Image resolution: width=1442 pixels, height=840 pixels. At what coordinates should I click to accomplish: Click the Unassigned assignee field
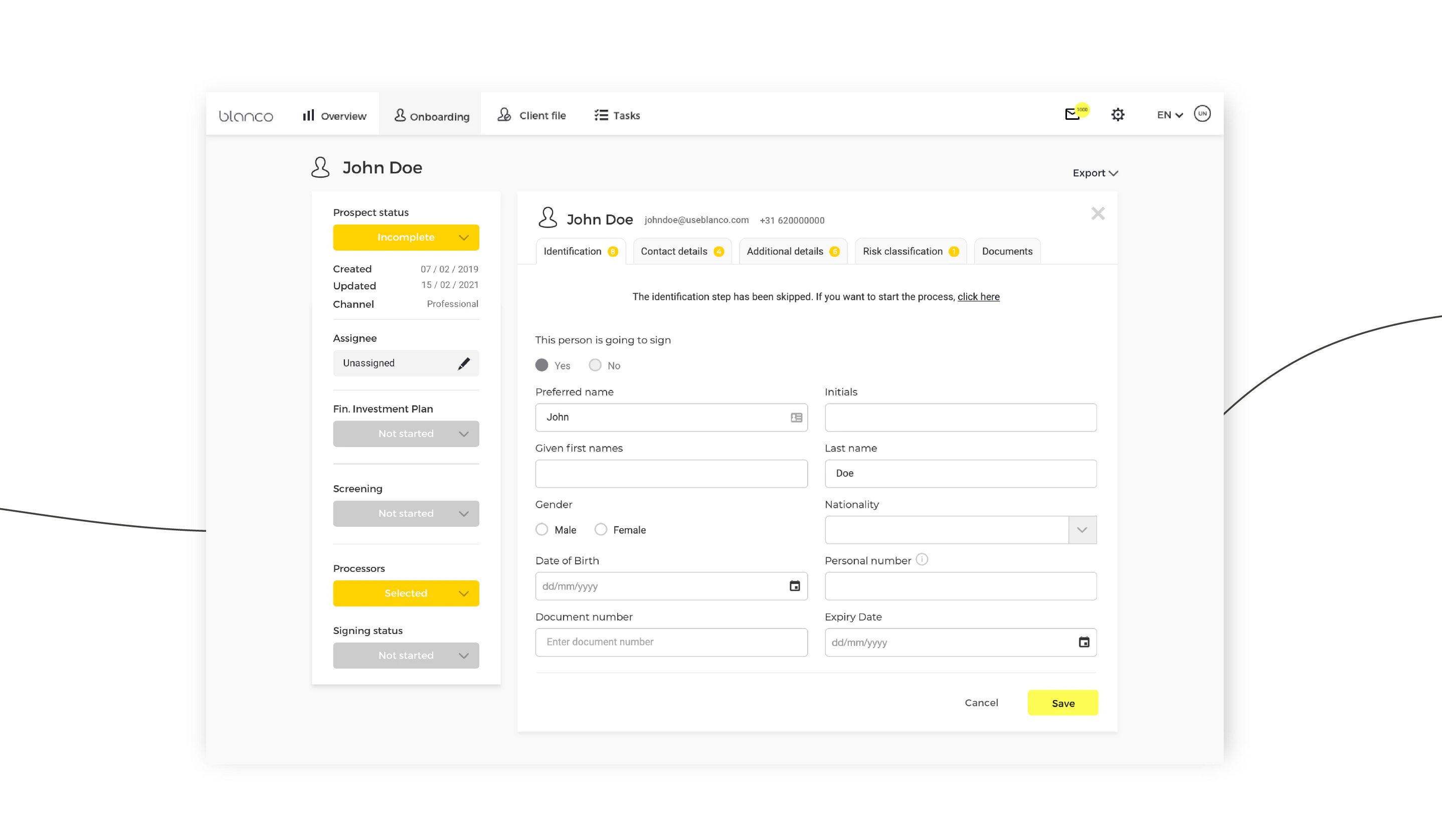pyautogui.click(x=406, y=363)
